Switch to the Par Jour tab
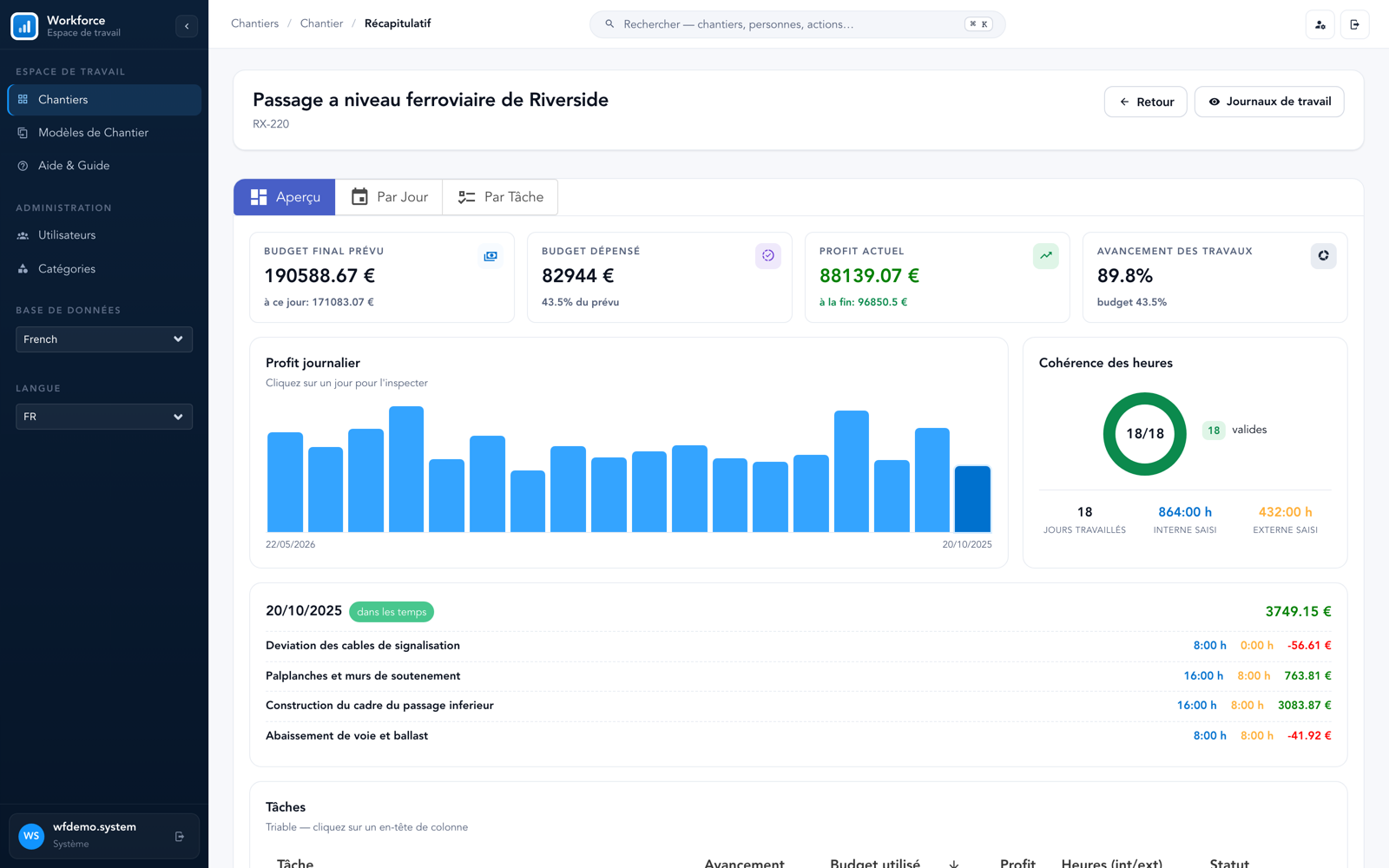 click(389, 197)
